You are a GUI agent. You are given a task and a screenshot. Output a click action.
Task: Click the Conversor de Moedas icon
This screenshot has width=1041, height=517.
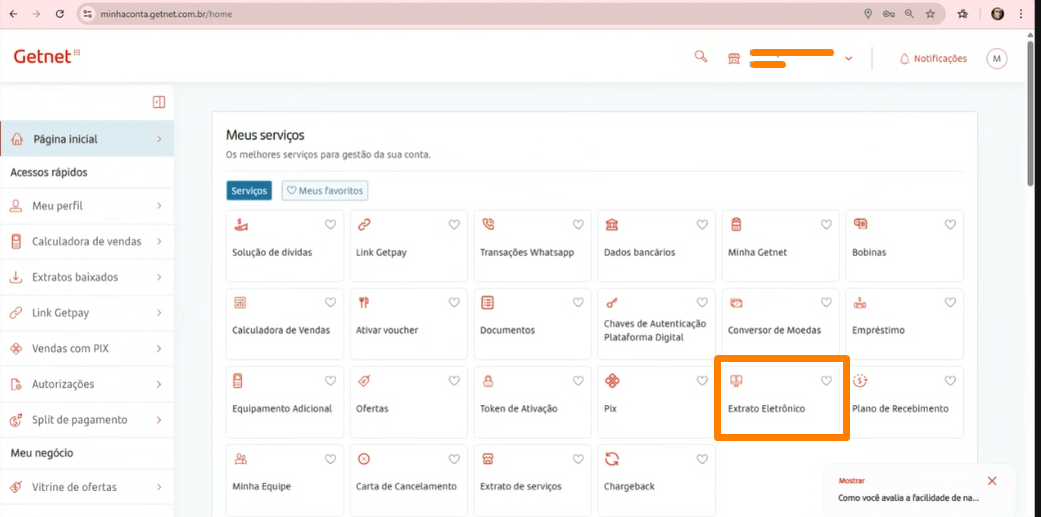tap(736, 303)
